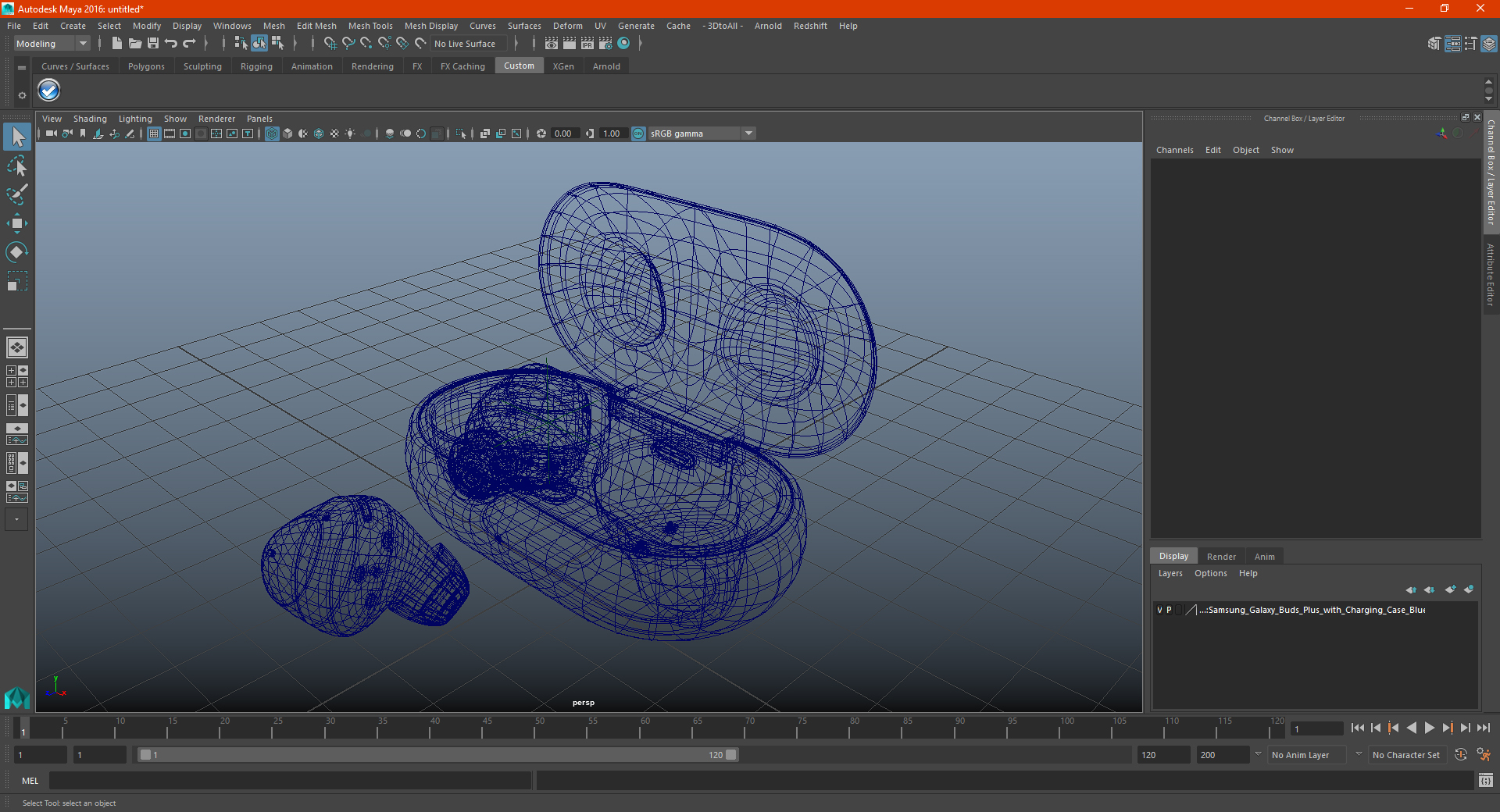The height and width of the screenshot is (812, 1500).
Task: Toggle viewport color management ON button
Action: click(638, 134)
